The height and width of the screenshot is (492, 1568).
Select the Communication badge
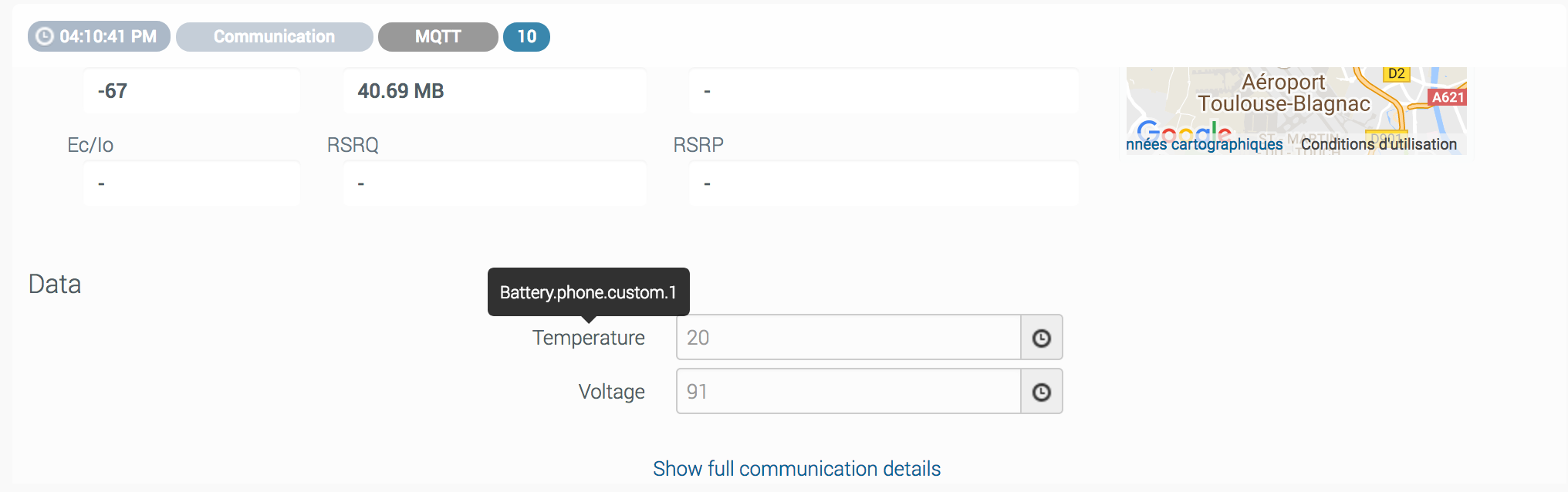click(x=274, y=36)
